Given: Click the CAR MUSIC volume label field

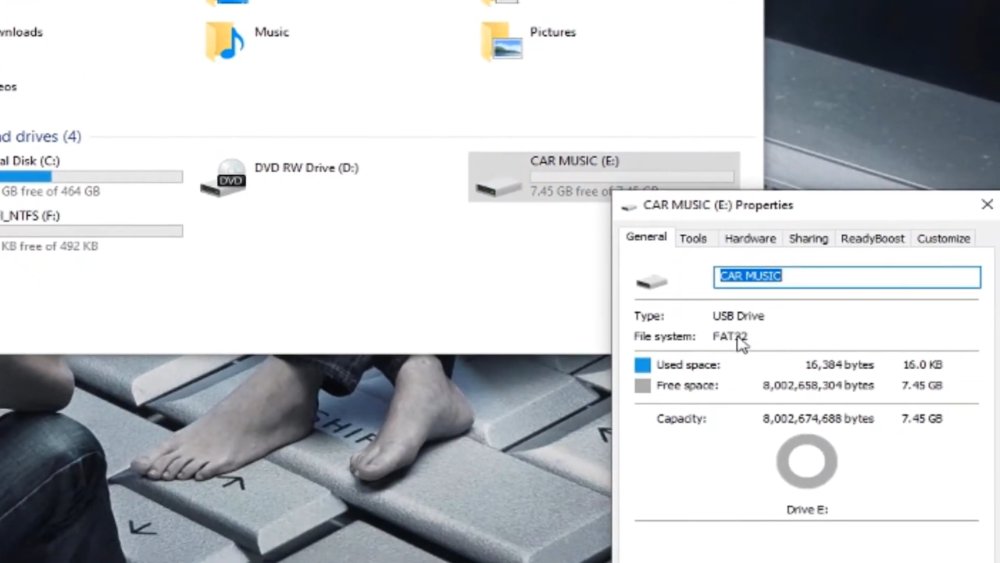Looking at the screenshot, I should click(847, 277).
